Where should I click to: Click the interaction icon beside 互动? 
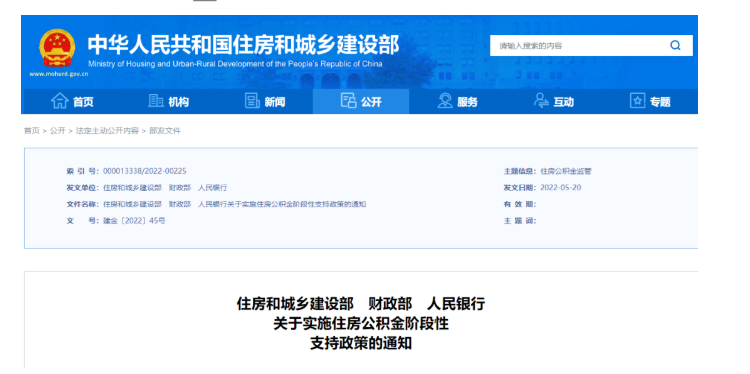pos(541,101)
